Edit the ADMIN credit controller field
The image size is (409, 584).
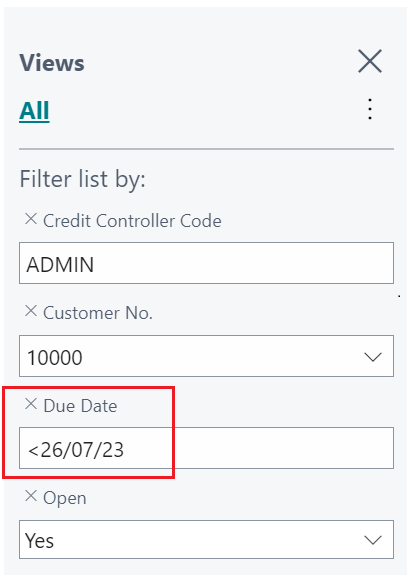pyautogui.click(x=206, y=263)
